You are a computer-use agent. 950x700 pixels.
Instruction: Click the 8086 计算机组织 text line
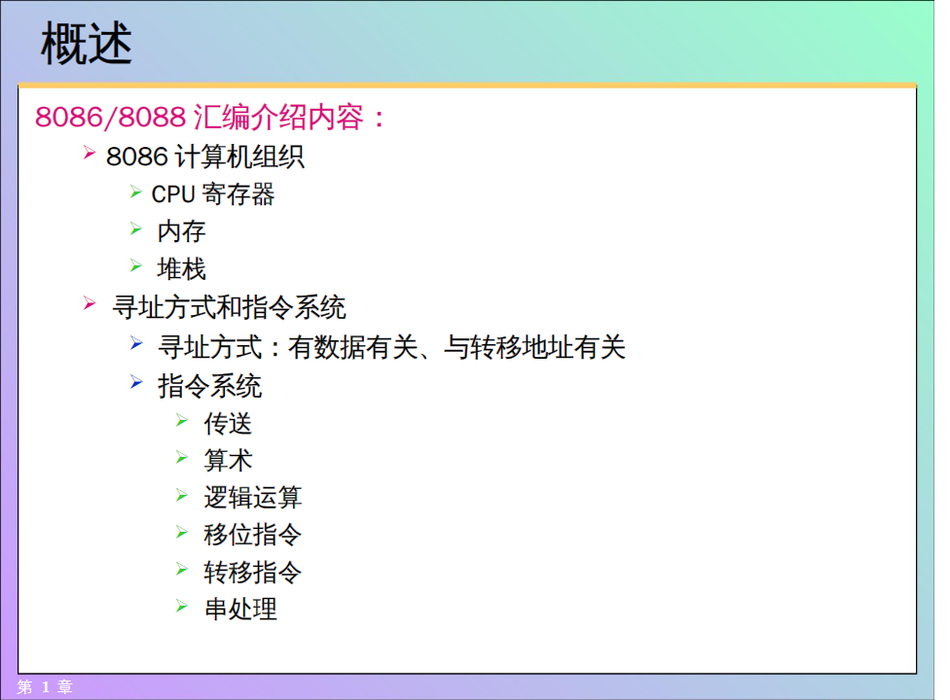[x=205, y=157]
